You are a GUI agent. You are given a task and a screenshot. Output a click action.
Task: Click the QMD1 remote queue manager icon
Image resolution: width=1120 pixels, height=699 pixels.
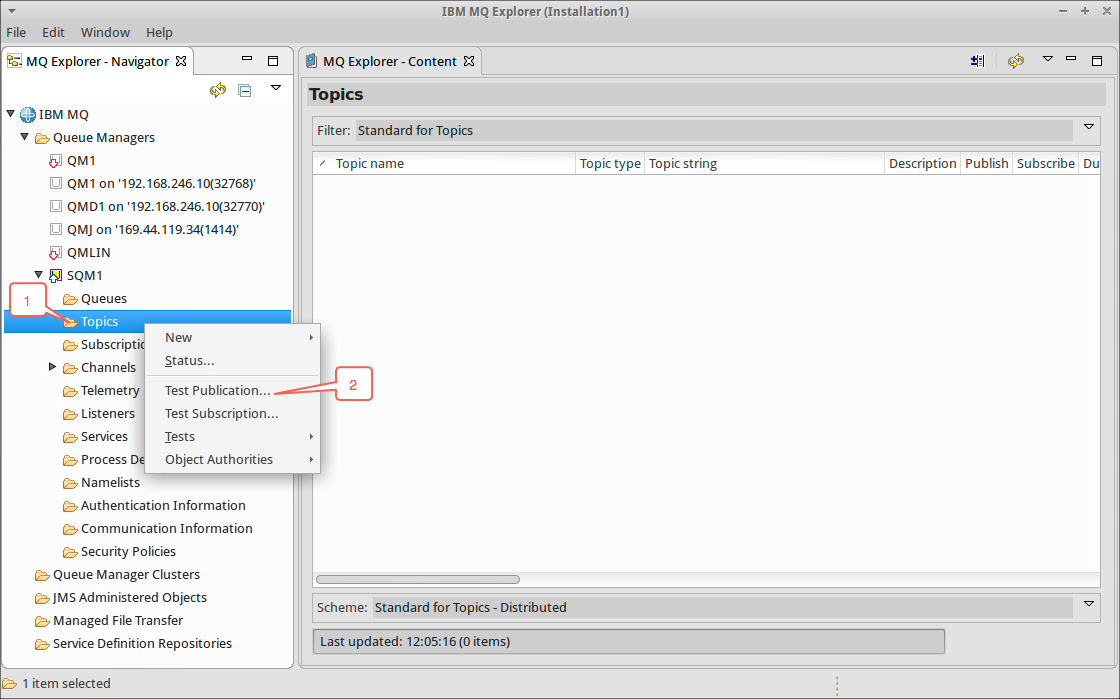point(56,206)
